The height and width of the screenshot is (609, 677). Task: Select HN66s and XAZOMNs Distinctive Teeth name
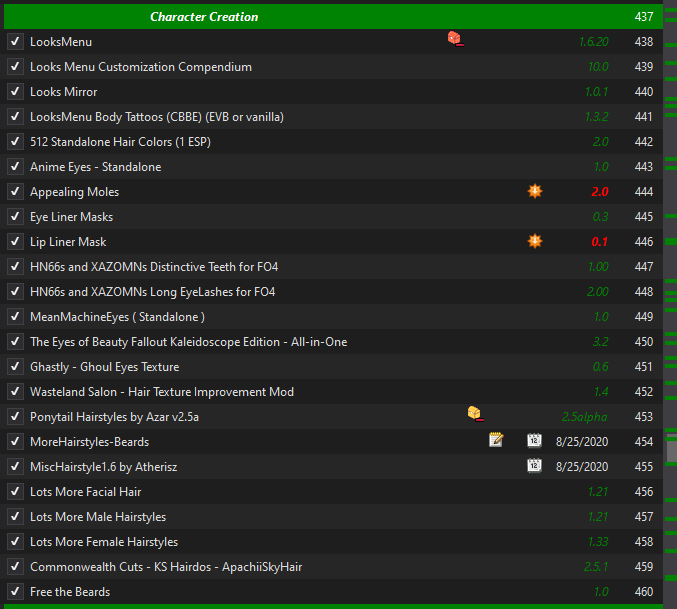coord(154,267)
